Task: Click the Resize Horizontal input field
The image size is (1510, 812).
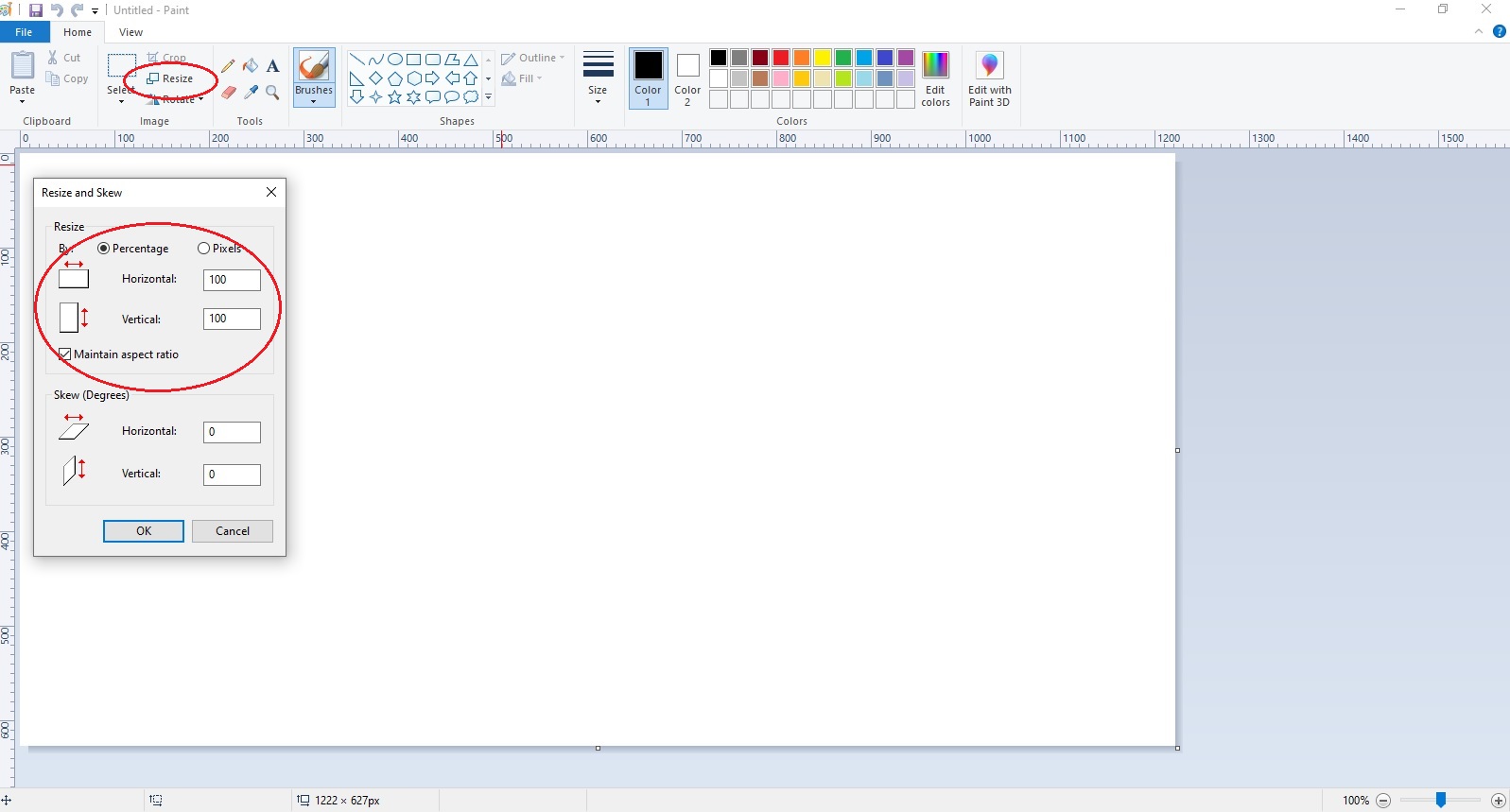Action: 232,280
